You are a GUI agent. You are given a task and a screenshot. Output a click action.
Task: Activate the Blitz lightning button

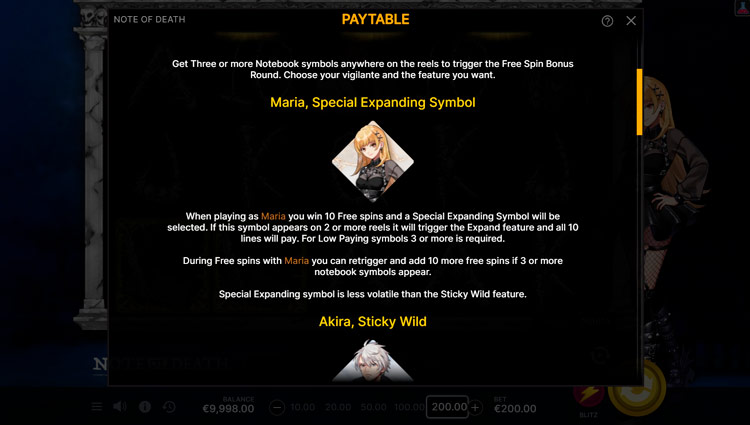tap(588, 399)
